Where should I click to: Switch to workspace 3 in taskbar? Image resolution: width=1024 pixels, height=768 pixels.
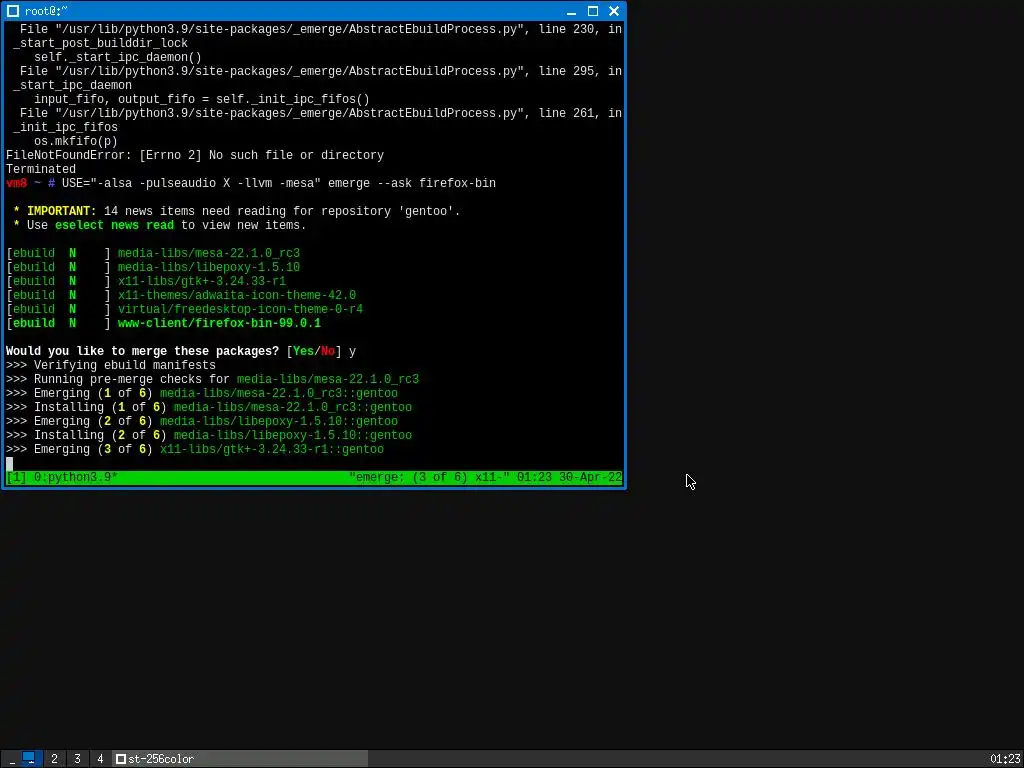coord(77,758)
